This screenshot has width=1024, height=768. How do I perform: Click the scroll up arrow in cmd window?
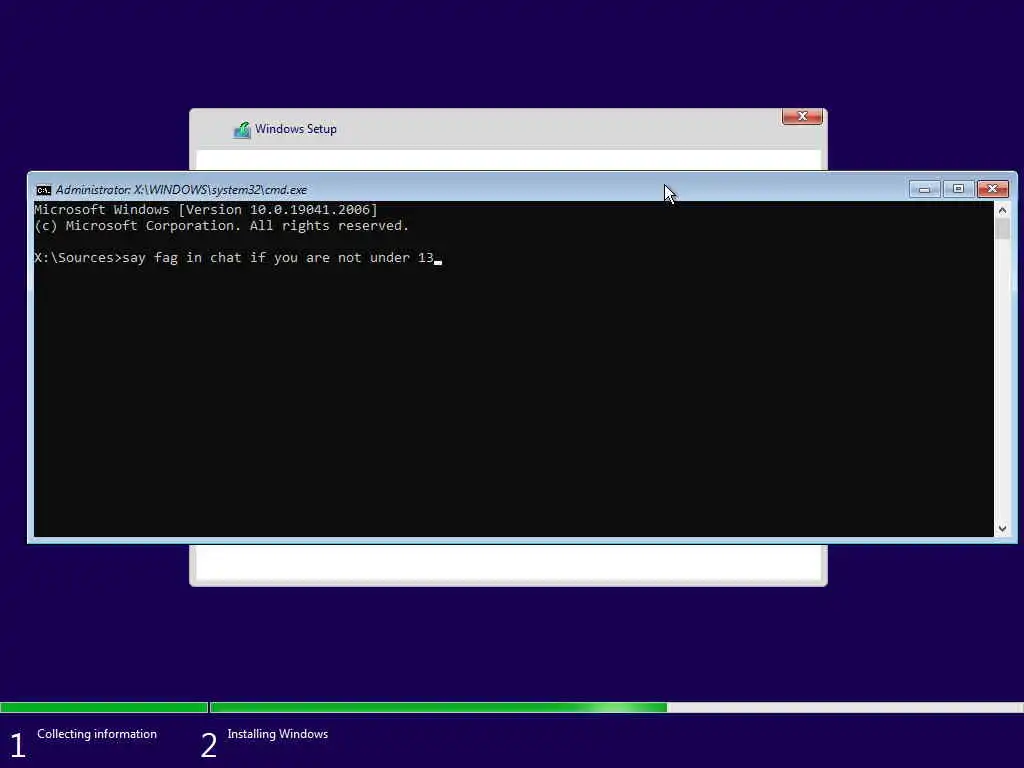point(1002,210)
